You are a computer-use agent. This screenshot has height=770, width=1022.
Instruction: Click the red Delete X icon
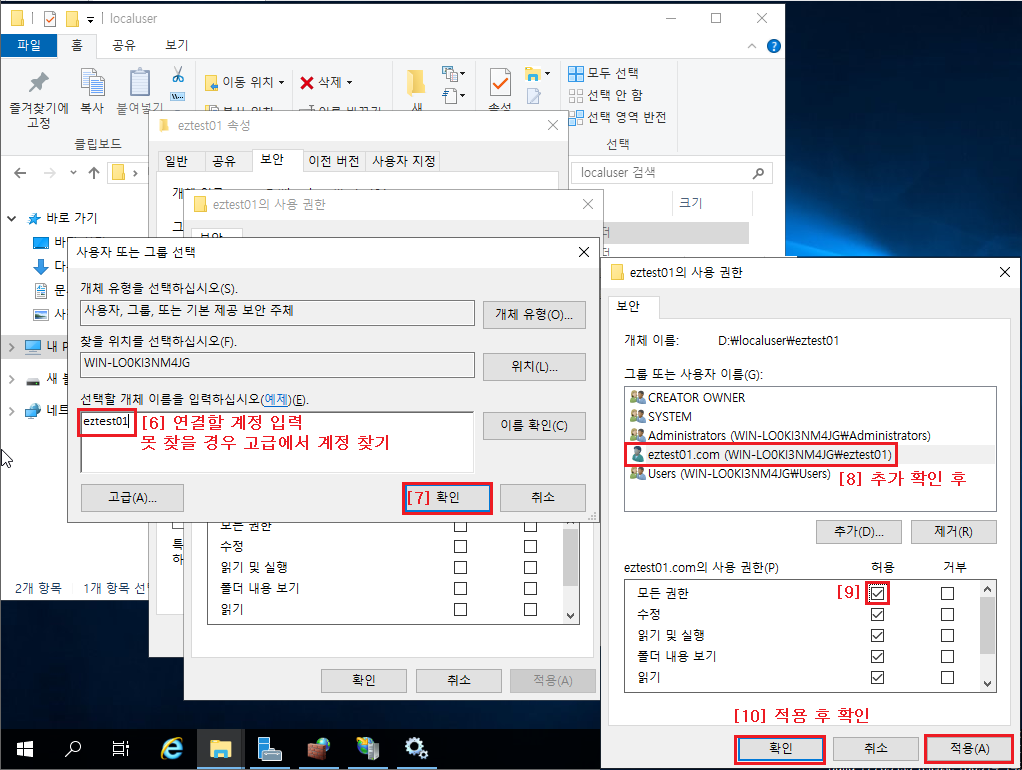(306, 83)
